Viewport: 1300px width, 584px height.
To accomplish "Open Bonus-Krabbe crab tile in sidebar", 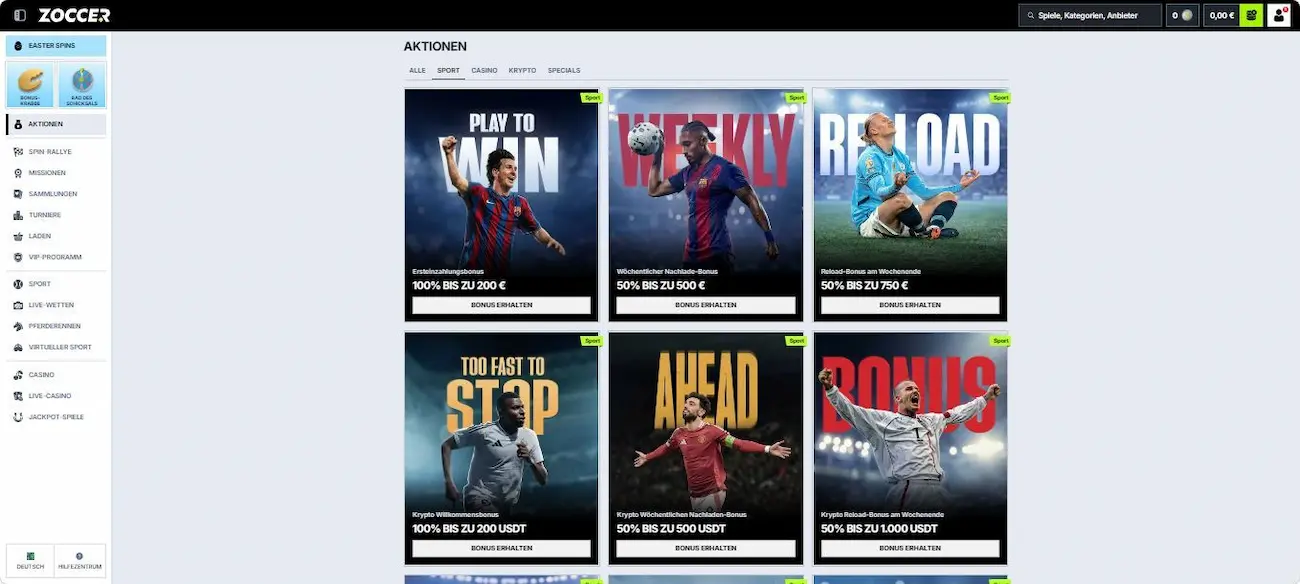I will point(30,85).
